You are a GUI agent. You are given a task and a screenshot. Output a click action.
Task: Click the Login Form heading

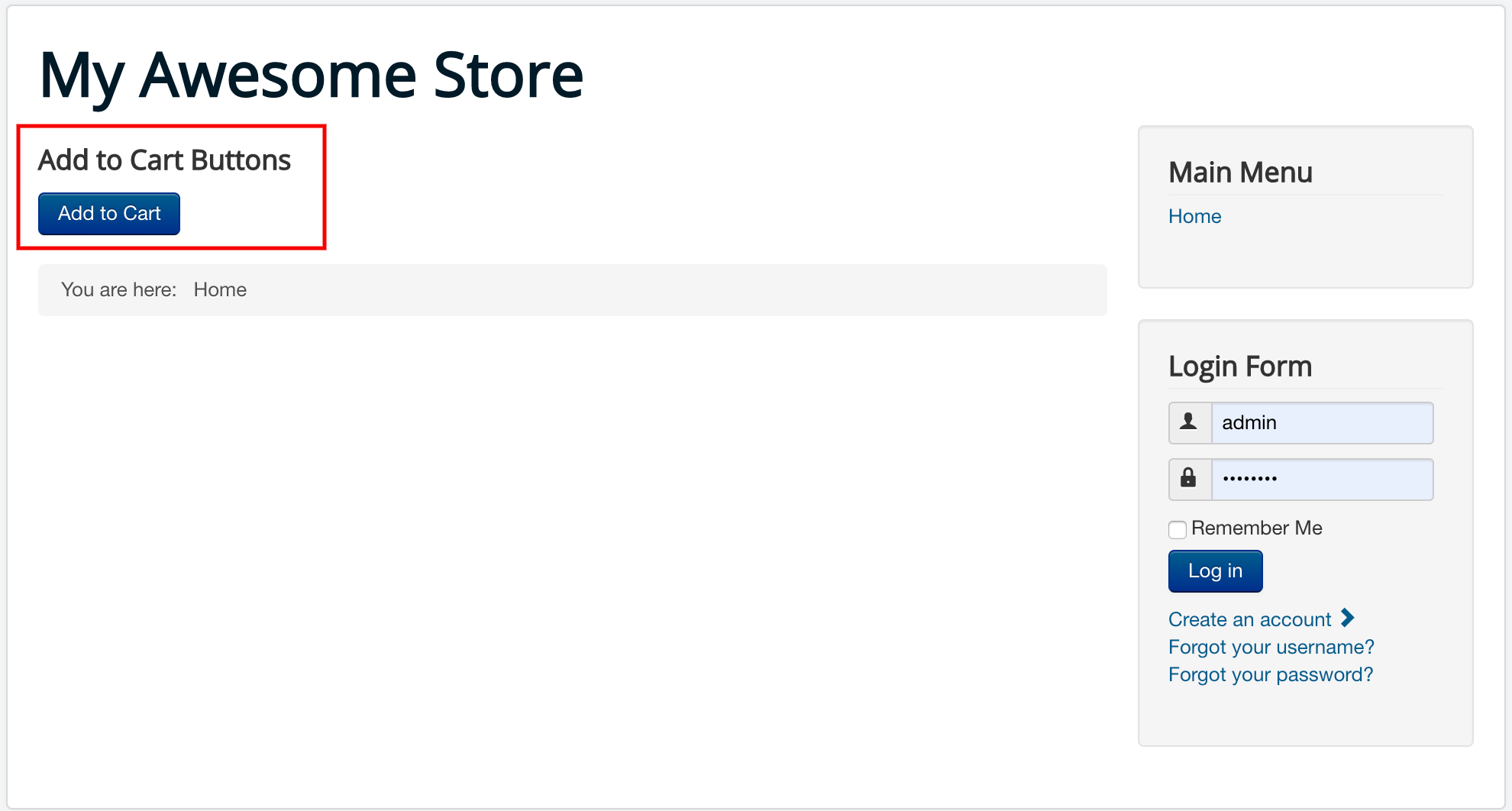(1239, 366)
